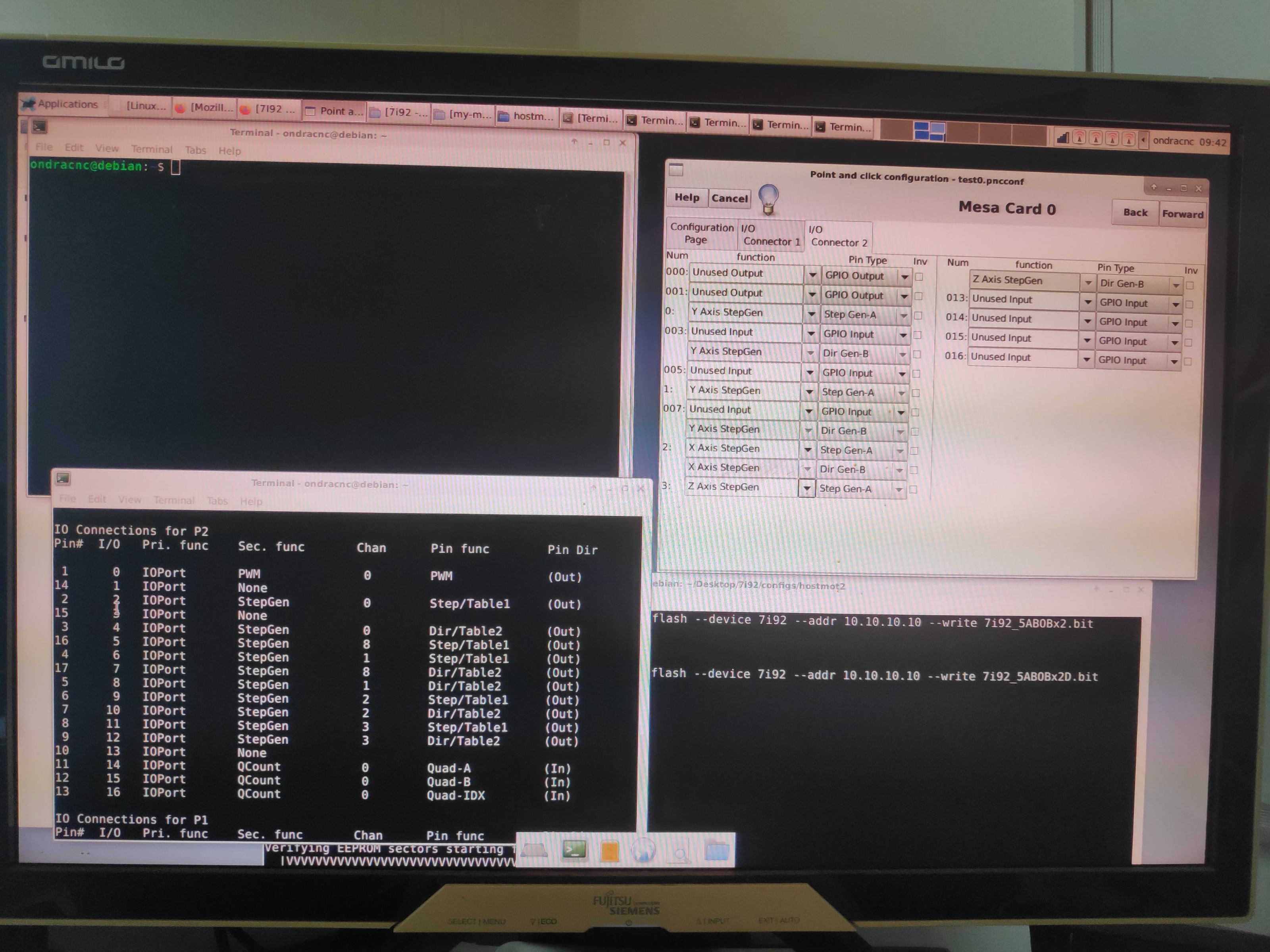Viewport: 1270px width, 952px height.
Task: Open the View menu in the top Terminal
Action: (107, 148)
